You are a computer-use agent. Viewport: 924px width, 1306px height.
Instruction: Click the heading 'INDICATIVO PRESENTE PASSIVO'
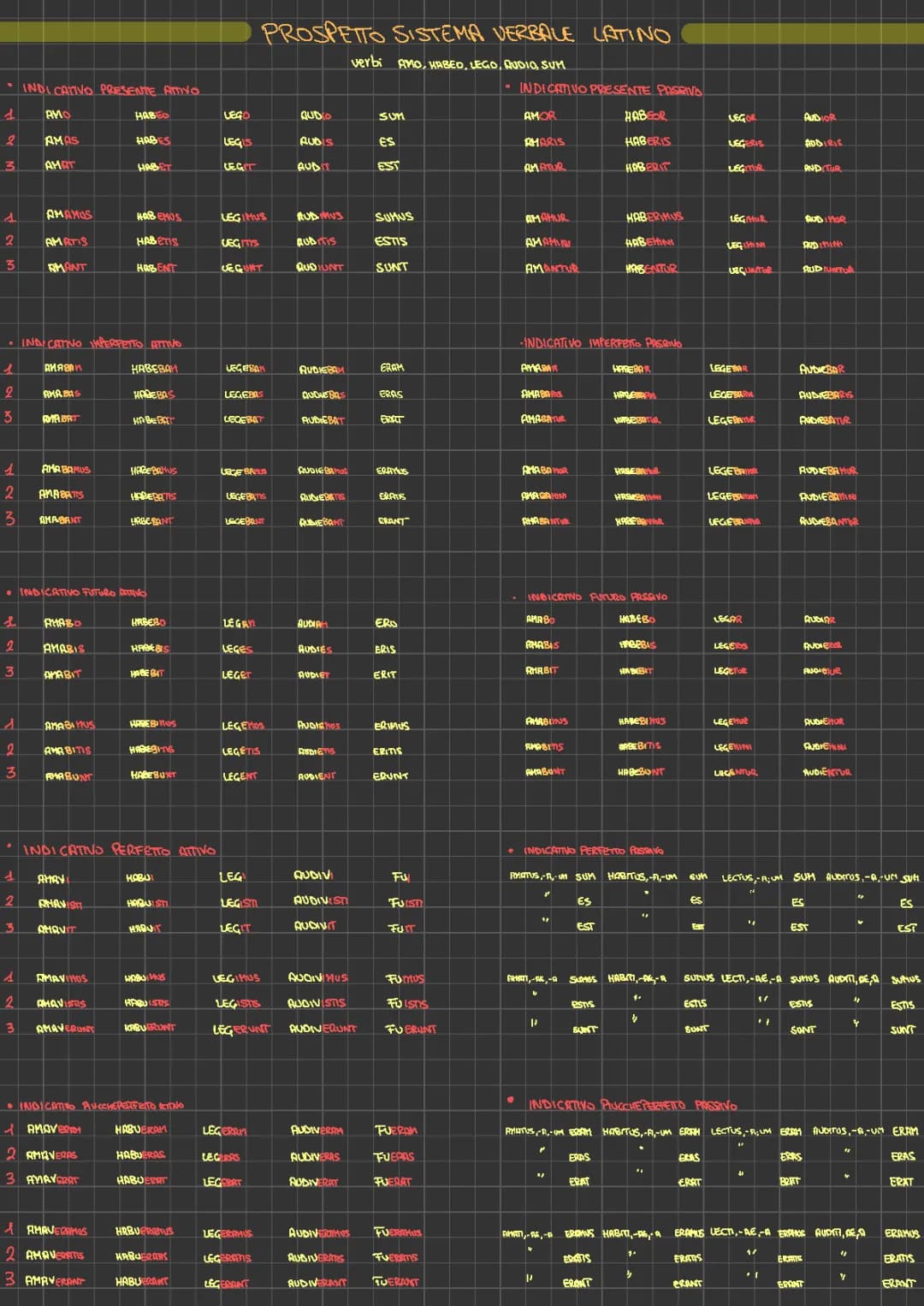(610, 89)
